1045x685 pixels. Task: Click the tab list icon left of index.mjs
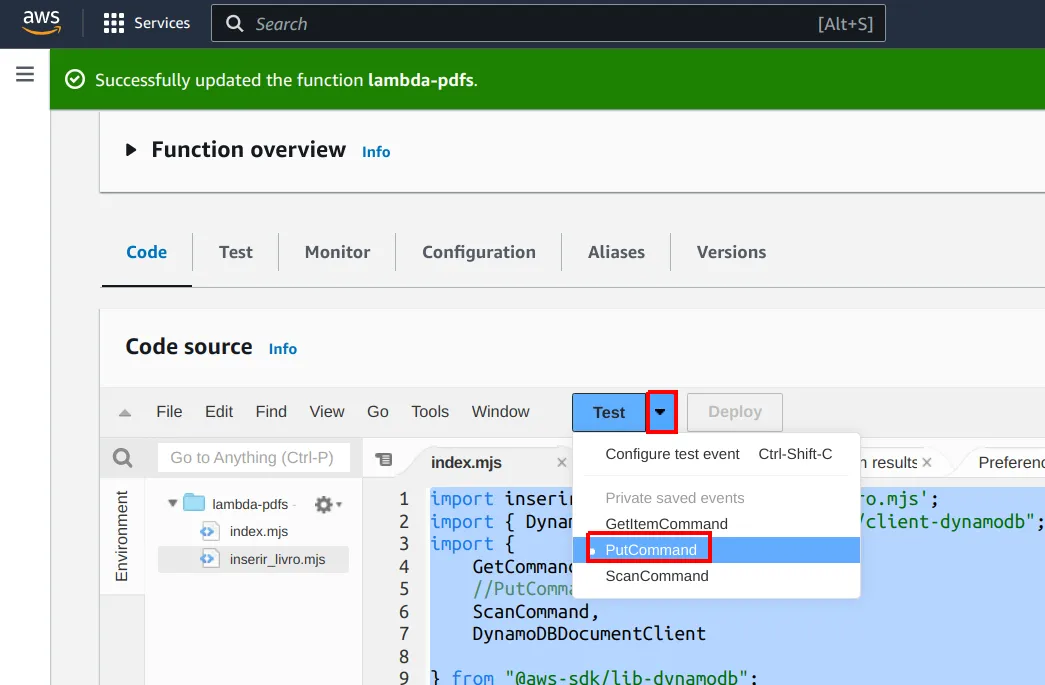click(384, 459)
